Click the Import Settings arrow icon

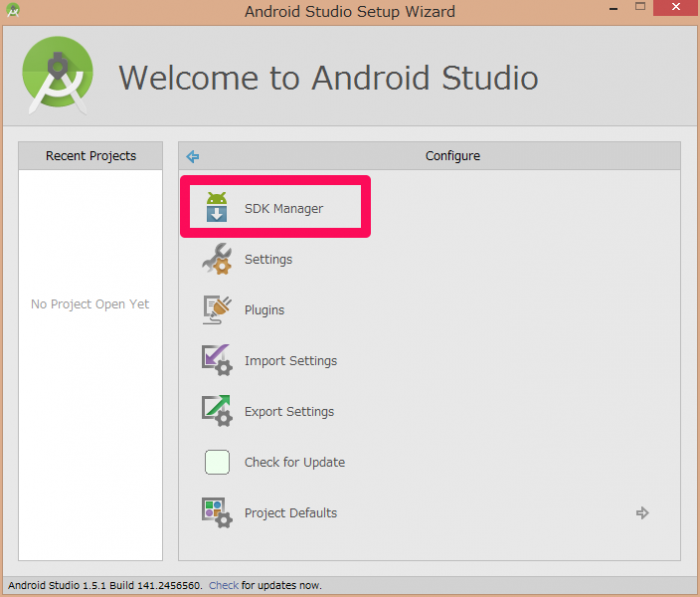coord(217,360)
